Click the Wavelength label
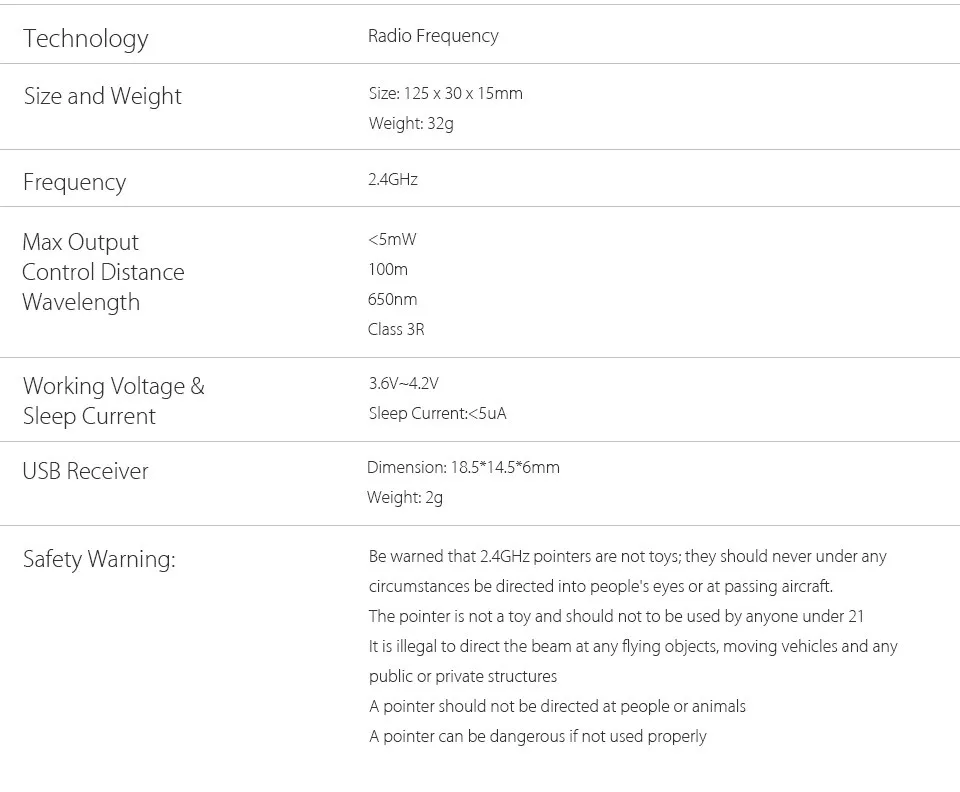This screenshot has height=792, width=960. point(81,302)
